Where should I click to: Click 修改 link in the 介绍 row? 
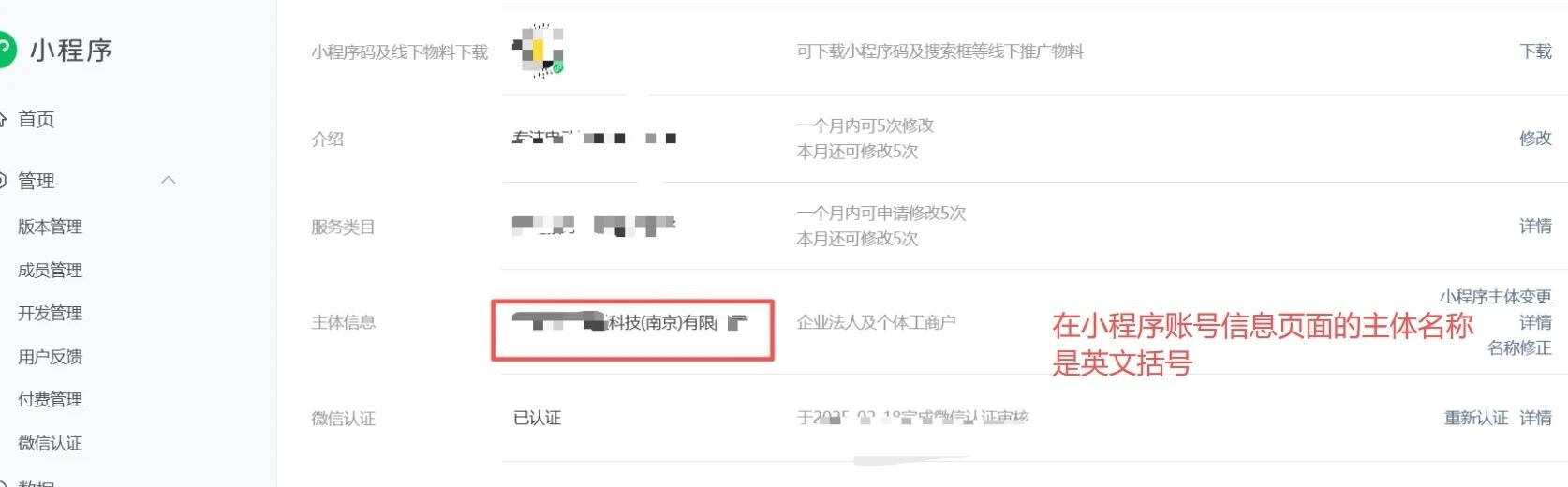coord(1535,139)
